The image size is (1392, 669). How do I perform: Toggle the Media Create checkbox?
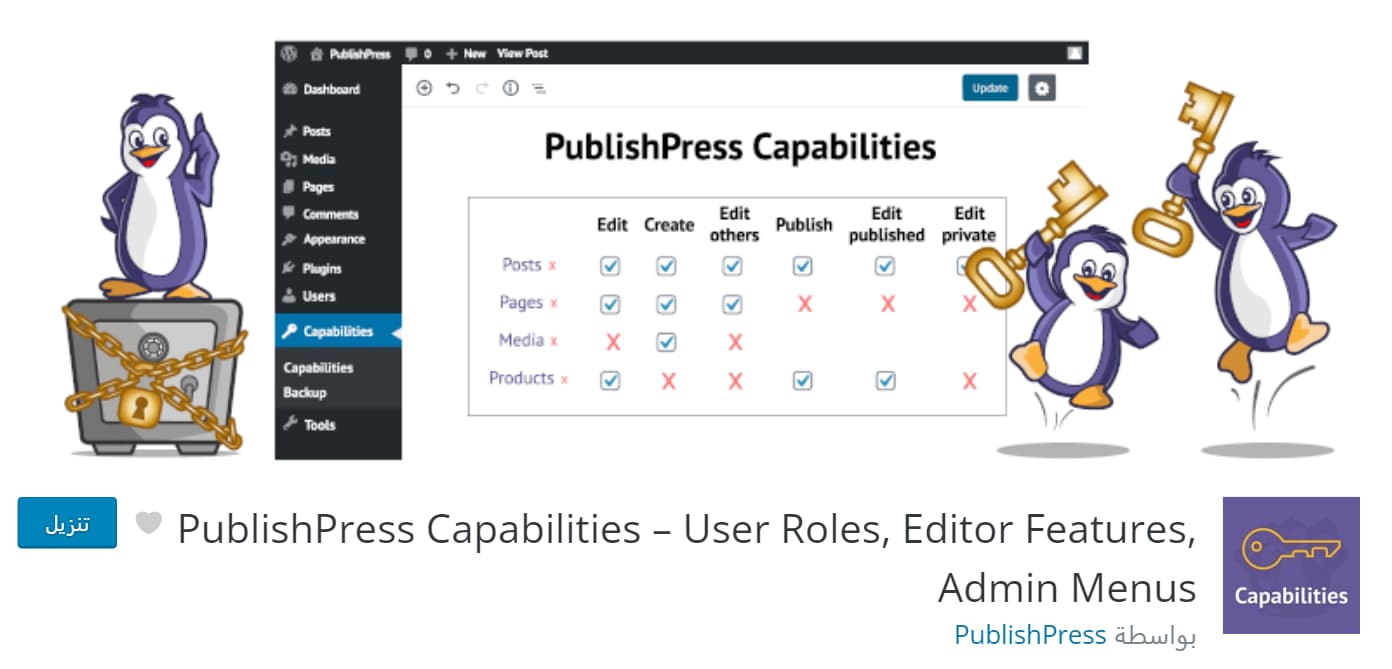pyautogui.click(x=666, y=342)
